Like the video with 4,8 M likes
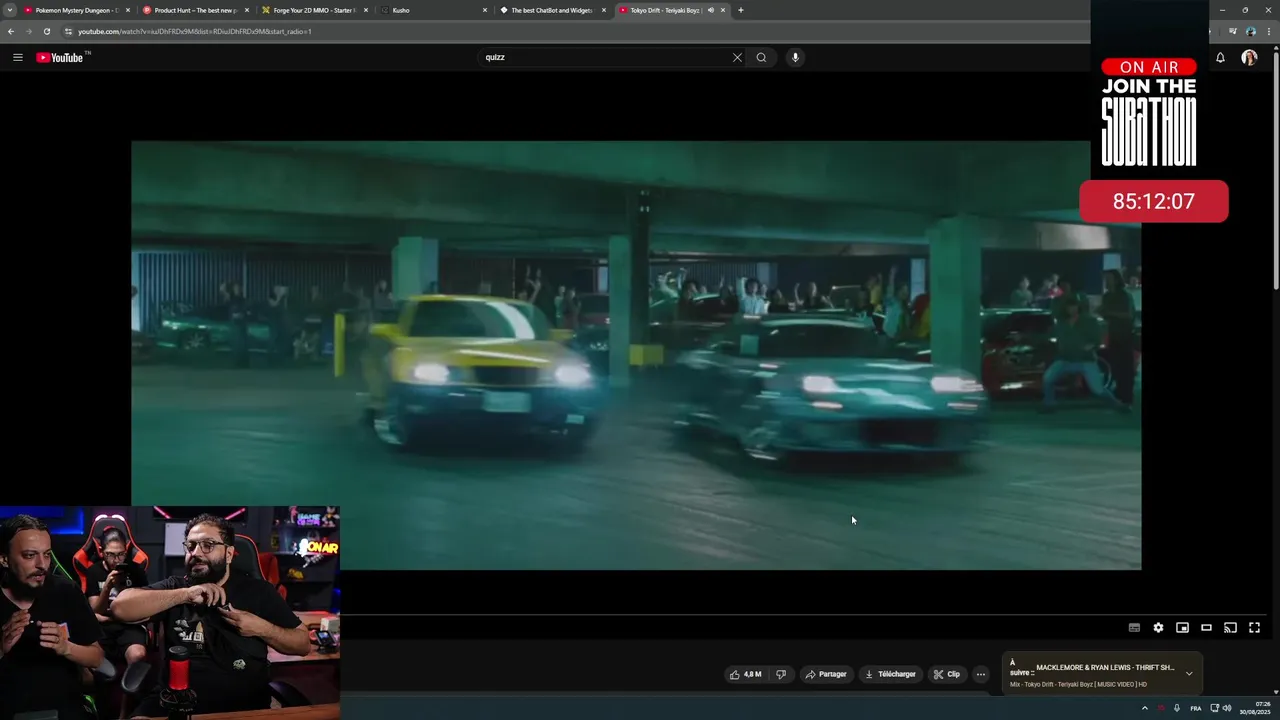The width and height of the screenshot is (1280, 720). click(745, 674)
